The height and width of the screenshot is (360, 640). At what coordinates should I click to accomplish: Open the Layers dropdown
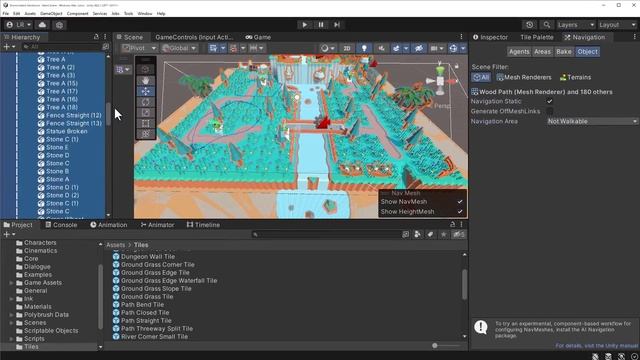click(576, 25)
